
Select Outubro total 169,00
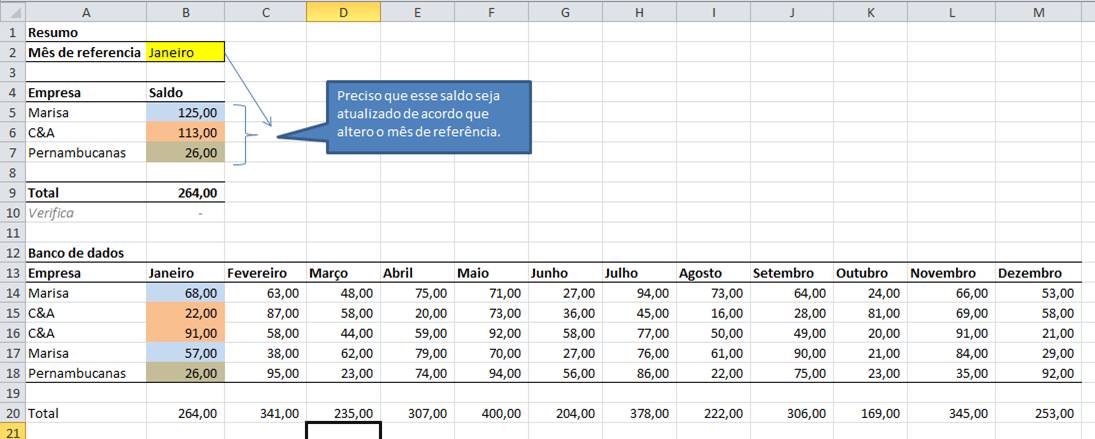pyautogui.click(x=871, y=413)
